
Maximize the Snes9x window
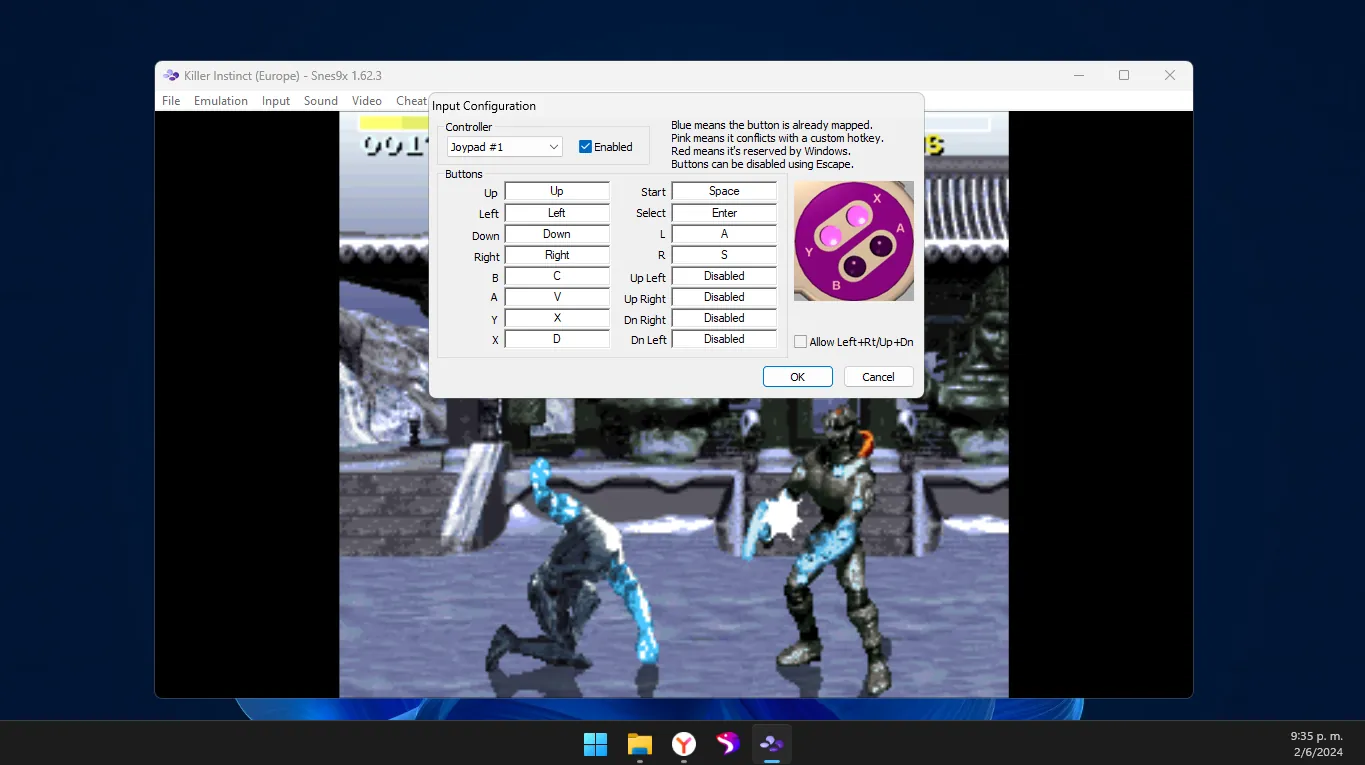(x=1124, y=75)
